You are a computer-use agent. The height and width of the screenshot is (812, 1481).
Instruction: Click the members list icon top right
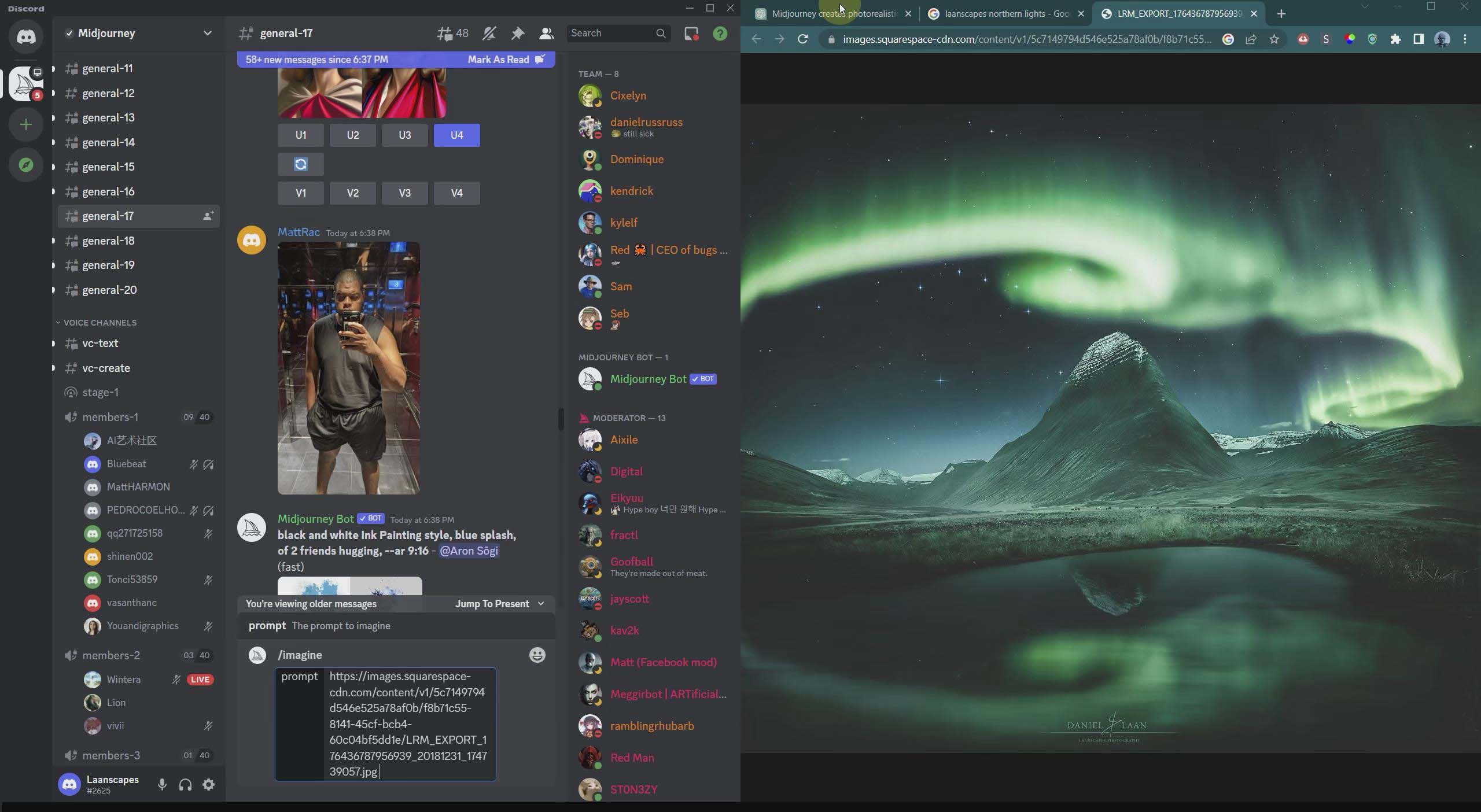tap(546, 33)
